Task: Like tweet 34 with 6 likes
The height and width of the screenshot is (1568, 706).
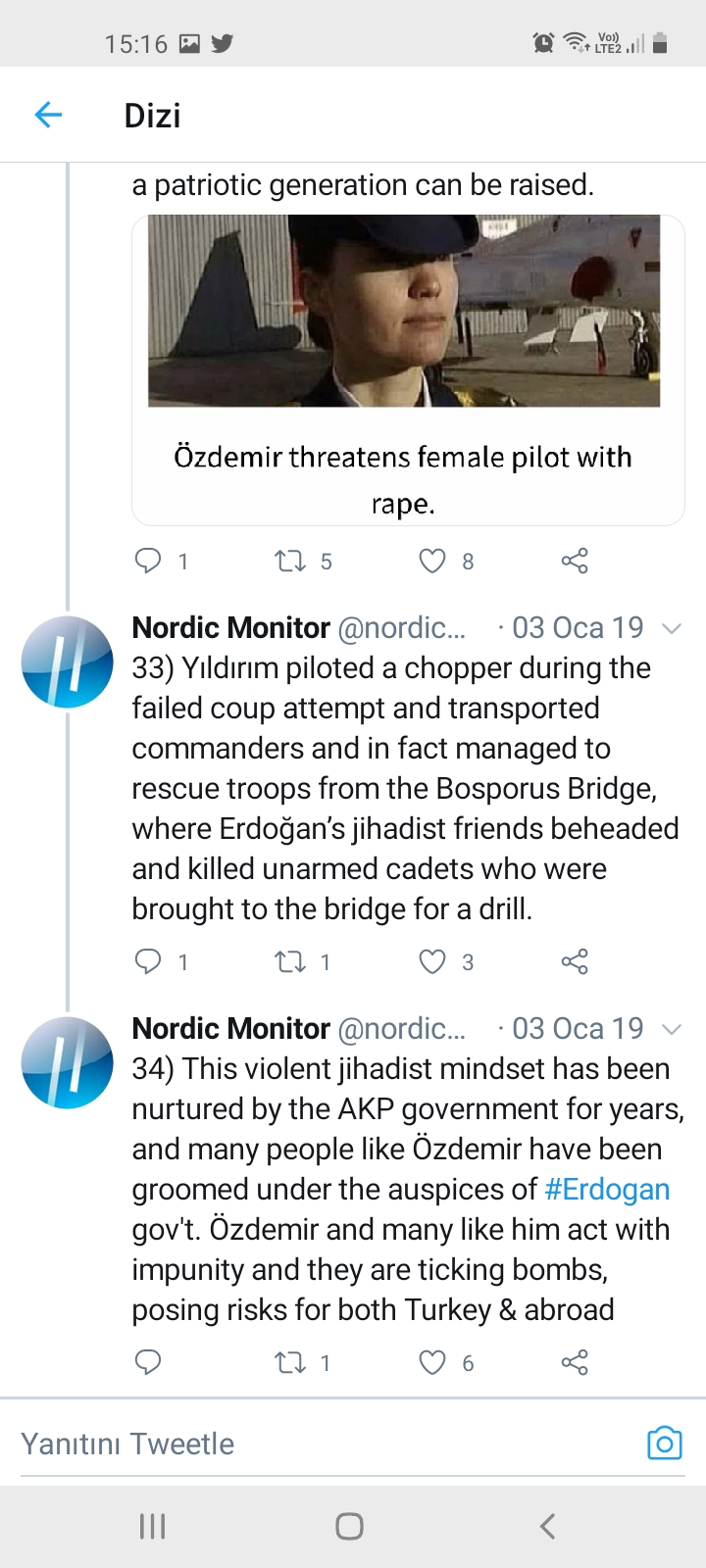Action: (432, 1362)
